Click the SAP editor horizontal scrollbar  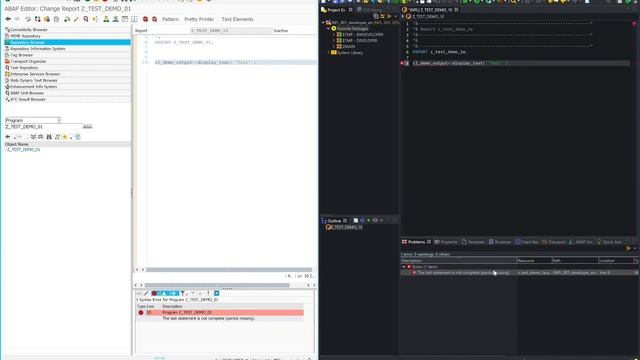(229, 270)
